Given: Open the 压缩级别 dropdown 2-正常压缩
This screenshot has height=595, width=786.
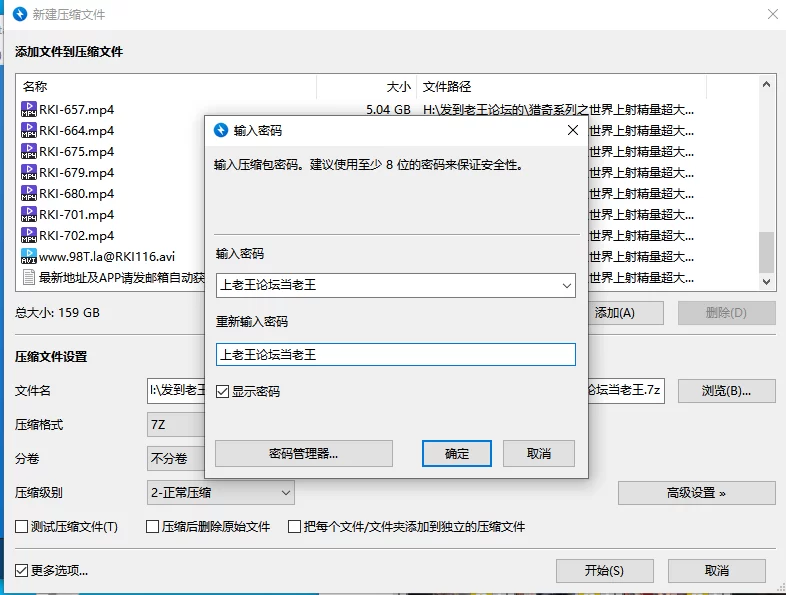Looking at the screenshot, I should [221, 493].
